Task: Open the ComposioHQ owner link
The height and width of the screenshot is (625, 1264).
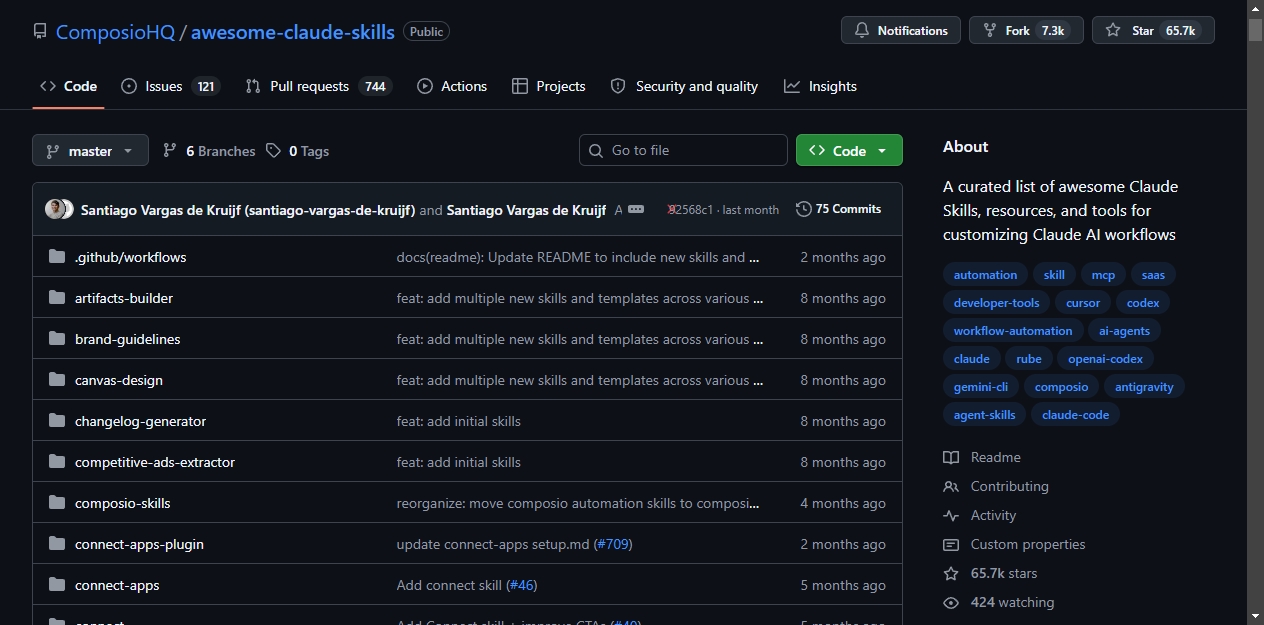Action: (115, 31)
